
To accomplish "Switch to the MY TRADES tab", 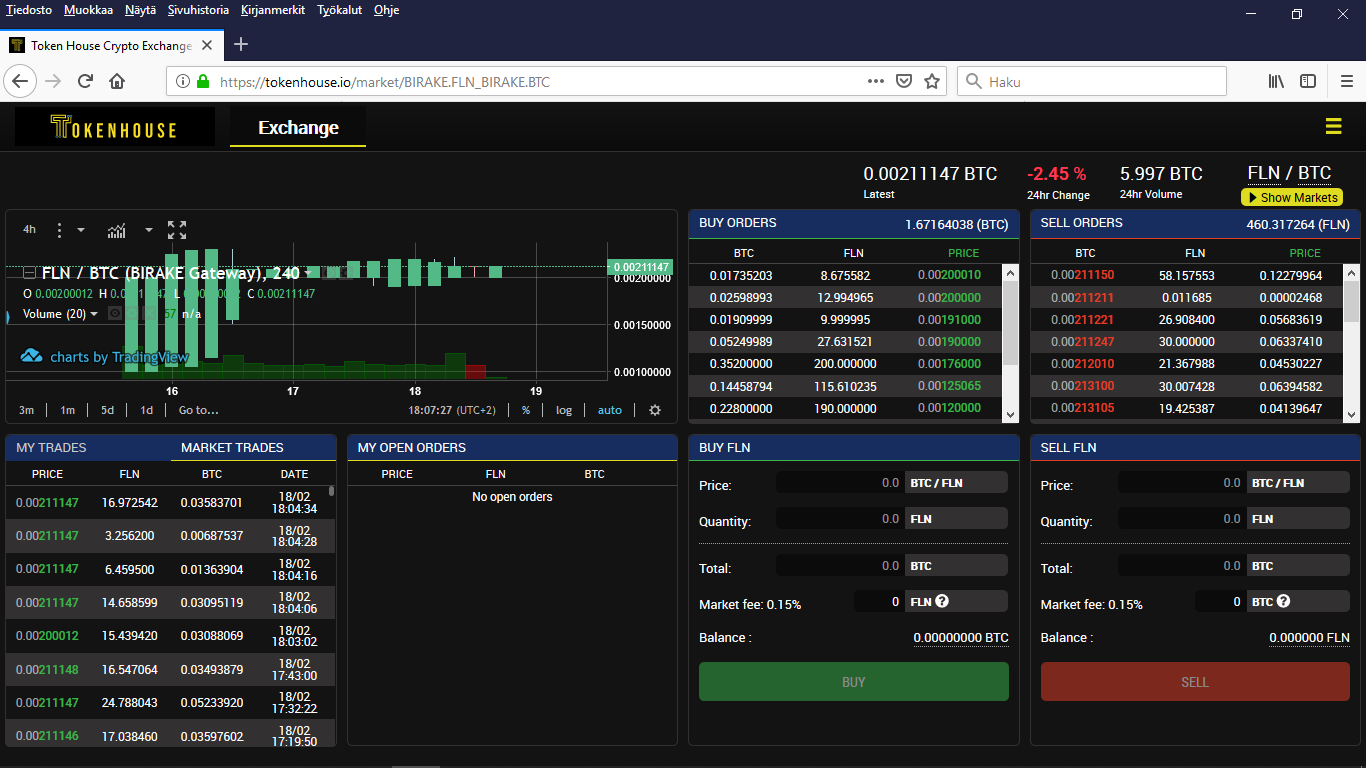I will click(52, 448).
